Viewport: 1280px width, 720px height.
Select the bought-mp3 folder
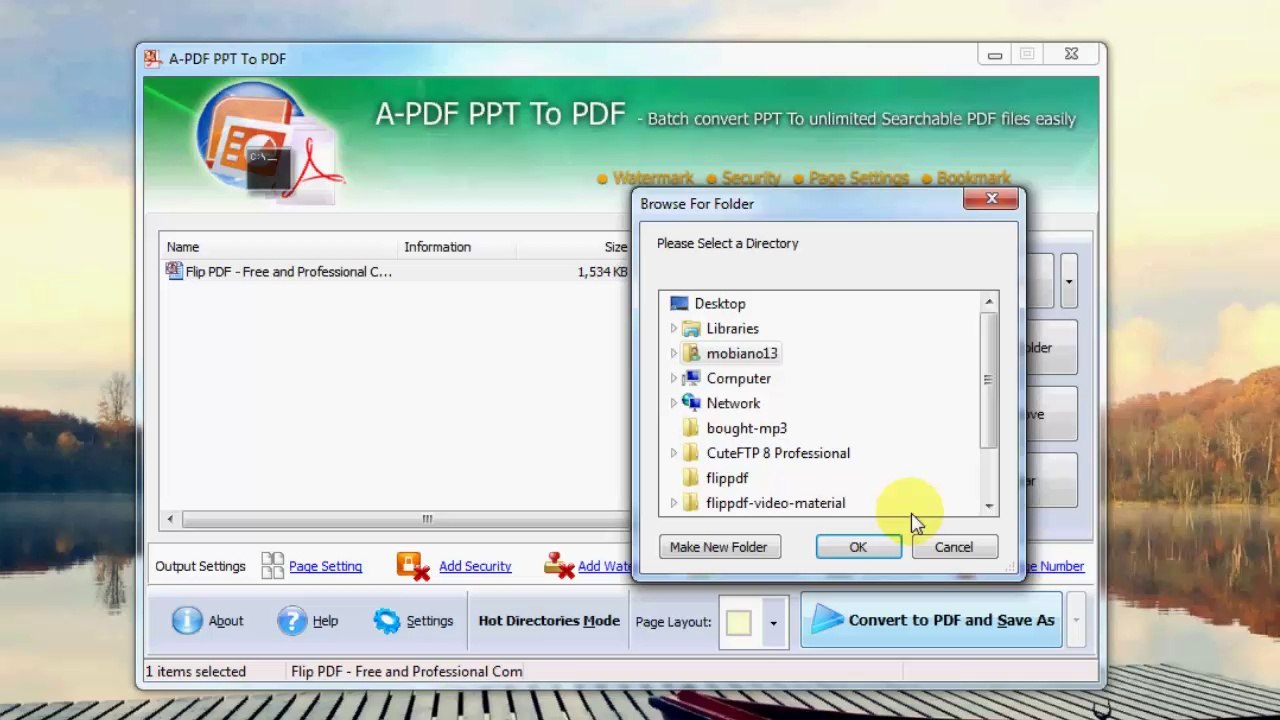[746, 428]
